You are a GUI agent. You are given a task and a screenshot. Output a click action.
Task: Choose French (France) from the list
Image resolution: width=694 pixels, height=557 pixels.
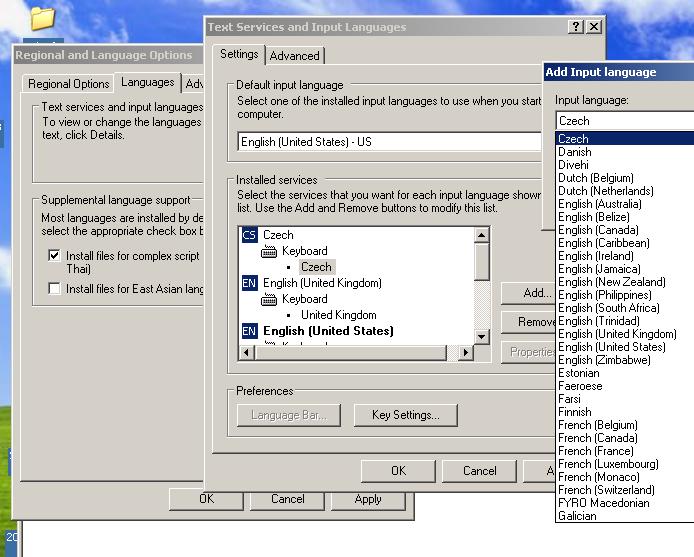point(625,451)
